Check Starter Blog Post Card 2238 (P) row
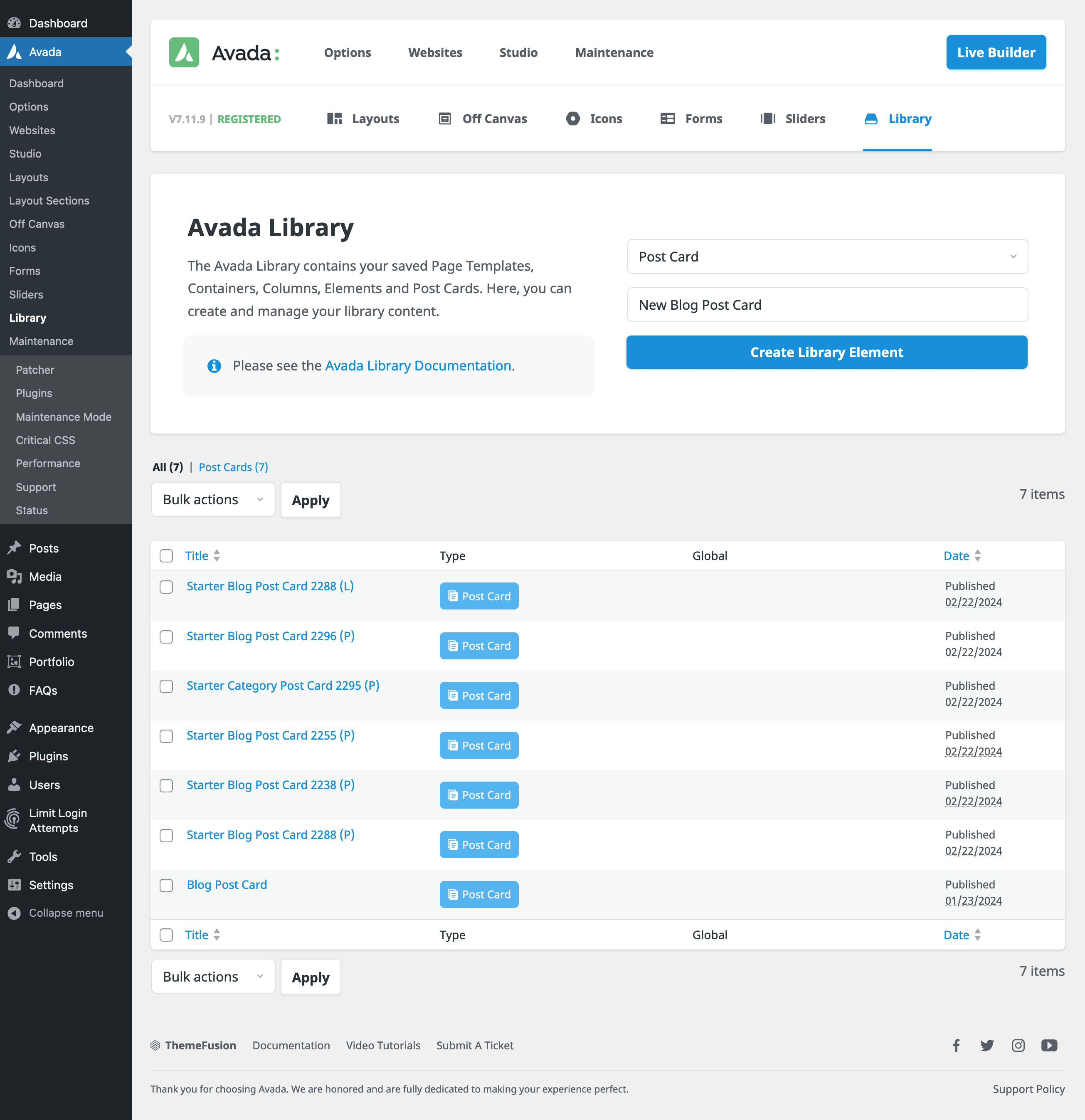Image resolution: width=1085 pixels, height=1120 pixels. pos(166,786)
